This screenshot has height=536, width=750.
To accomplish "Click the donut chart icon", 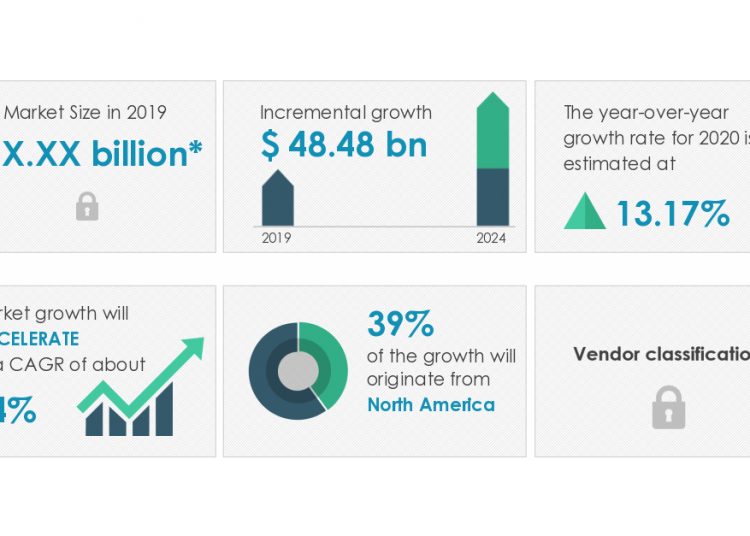I will point(298,372).
